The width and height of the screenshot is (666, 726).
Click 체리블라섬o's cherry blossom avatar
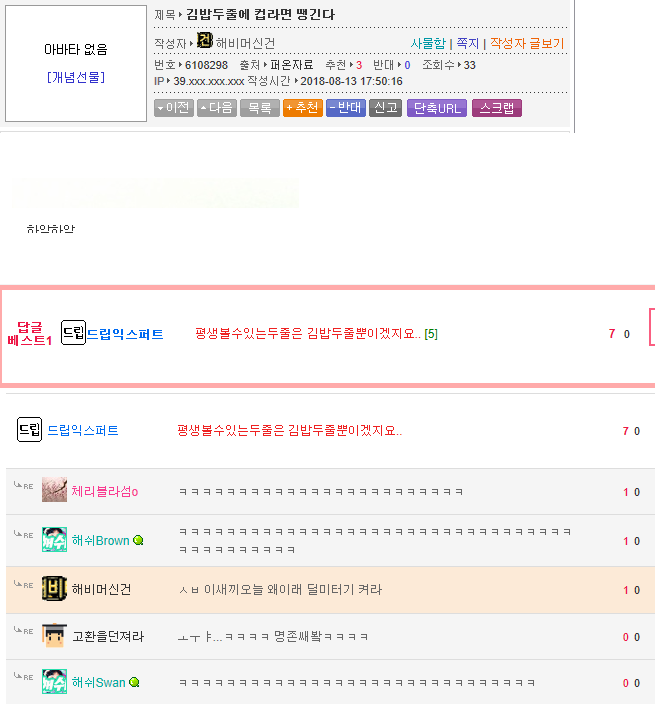(x=54, y=491)
